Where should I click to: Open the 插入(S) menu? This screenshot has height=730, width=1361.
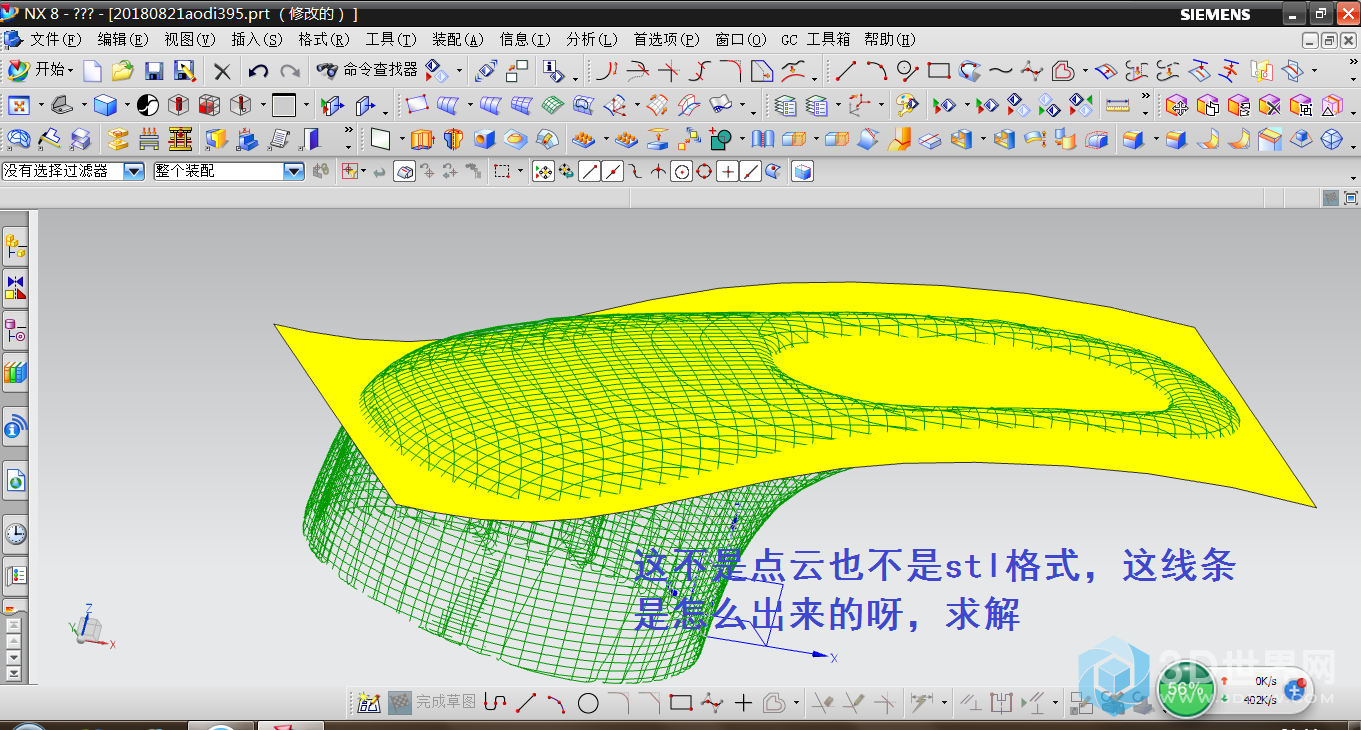pyautogui.click(x=257, y=39)
